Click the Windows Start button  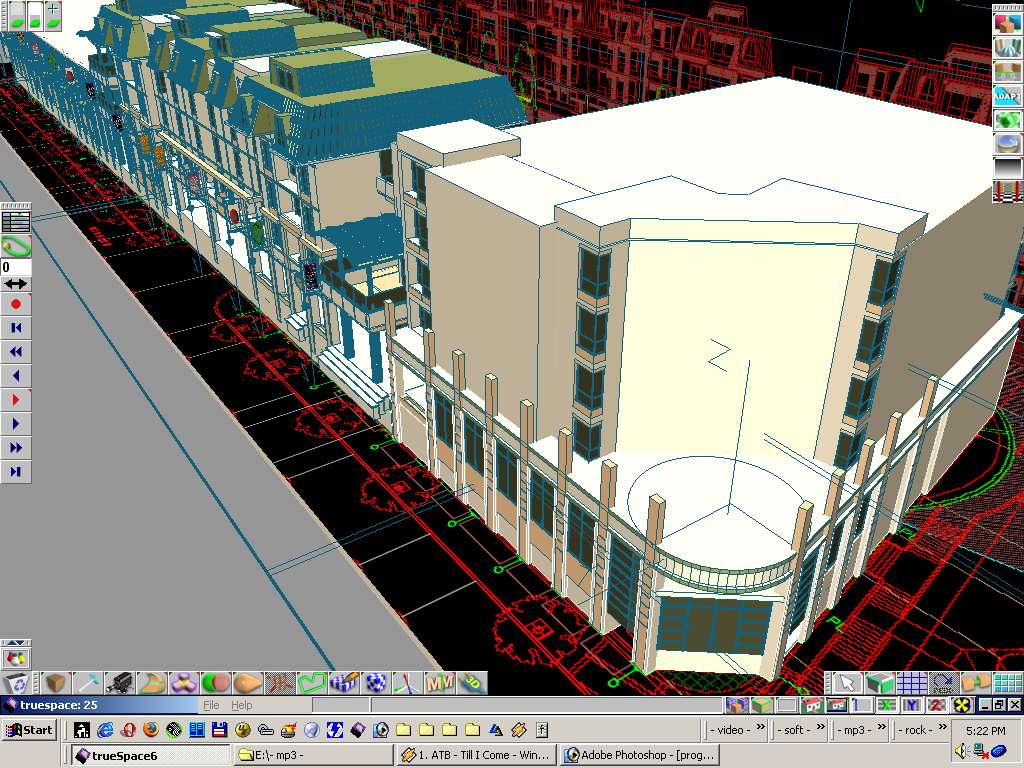click(29, 730)
